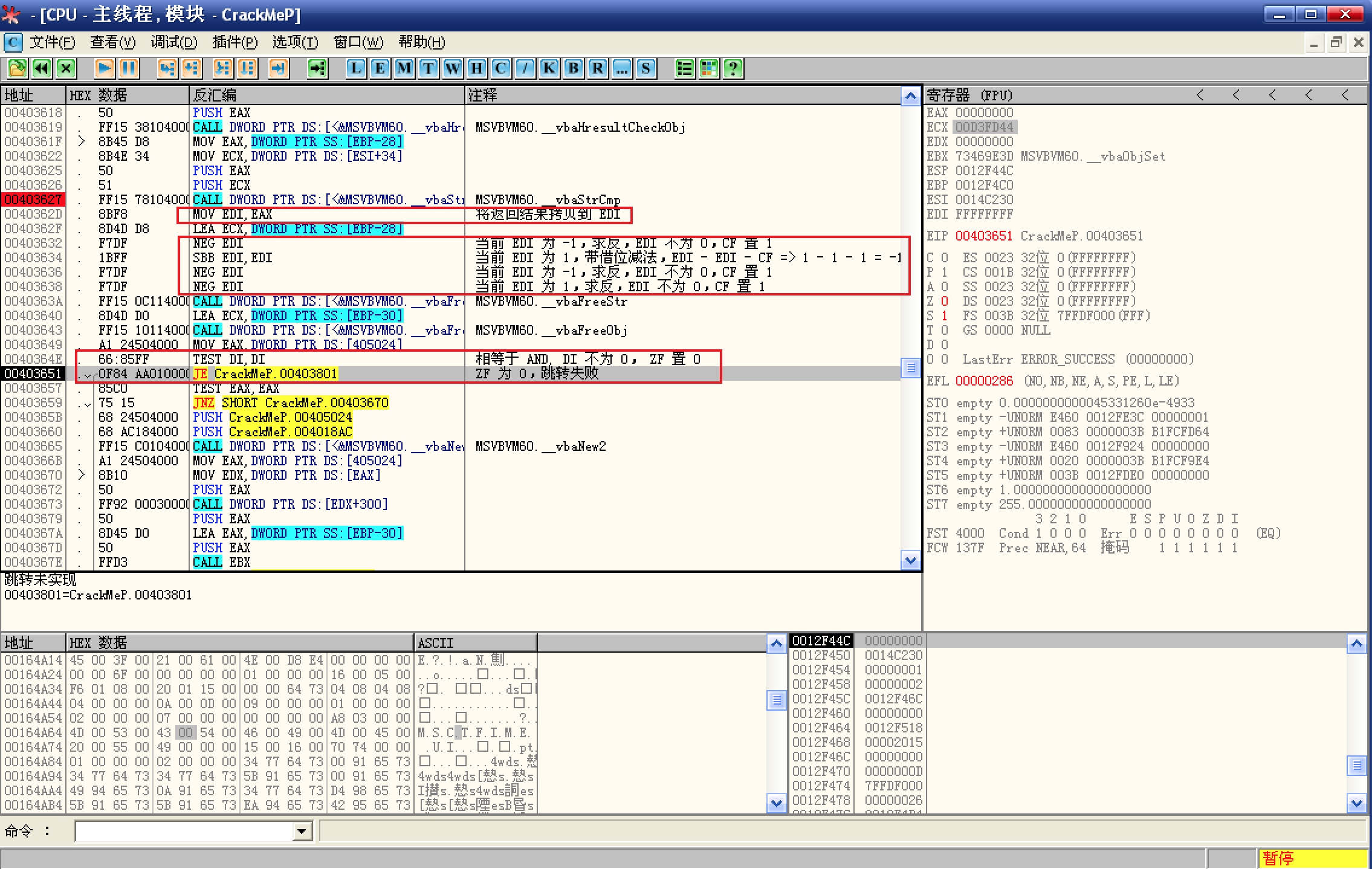Open the Memory map M window
The width and height of the screenshot is (1372, 869).
coord(404,68)
